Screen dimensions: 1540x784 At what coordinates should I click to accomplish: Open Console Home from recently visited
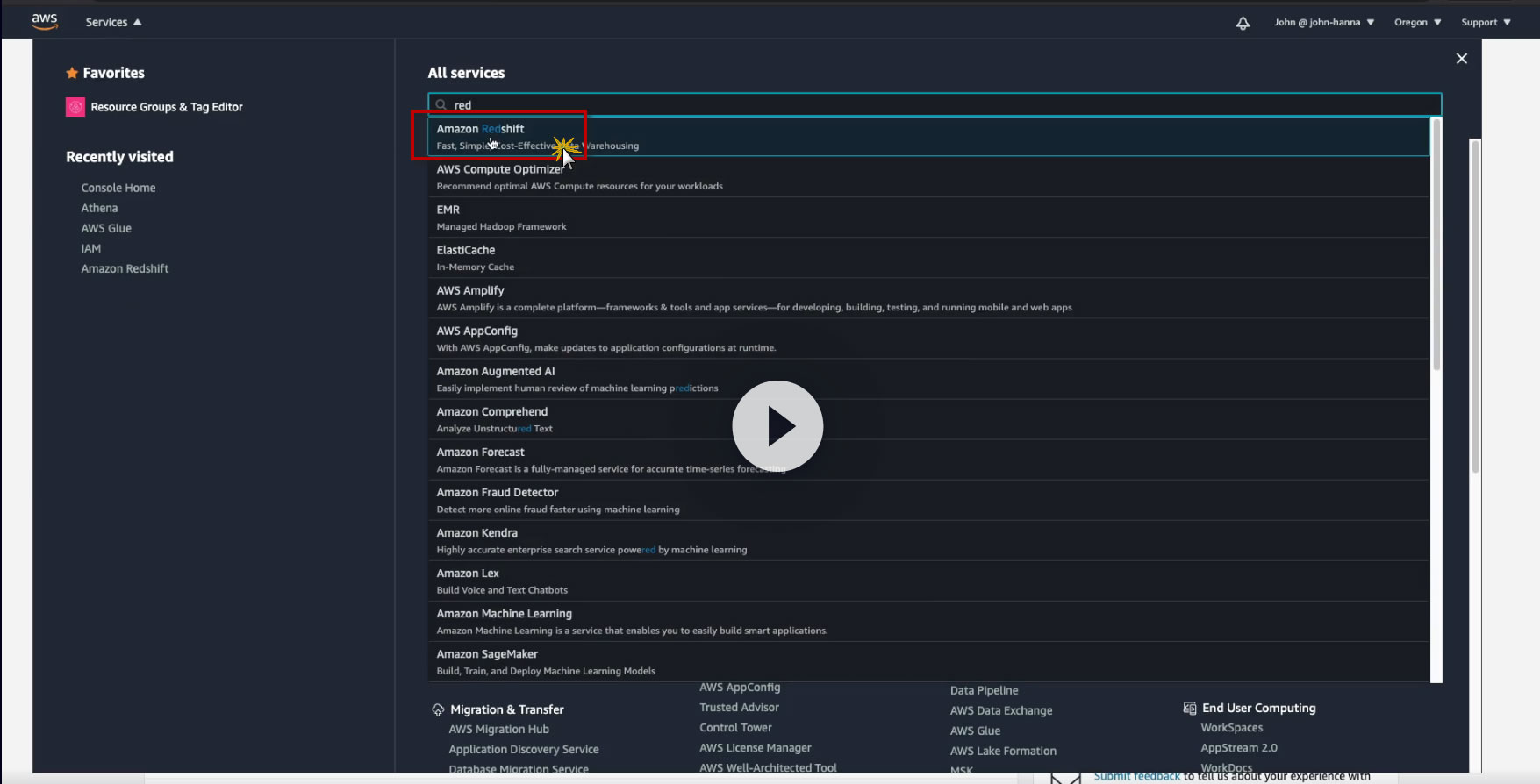click(118, 188)
